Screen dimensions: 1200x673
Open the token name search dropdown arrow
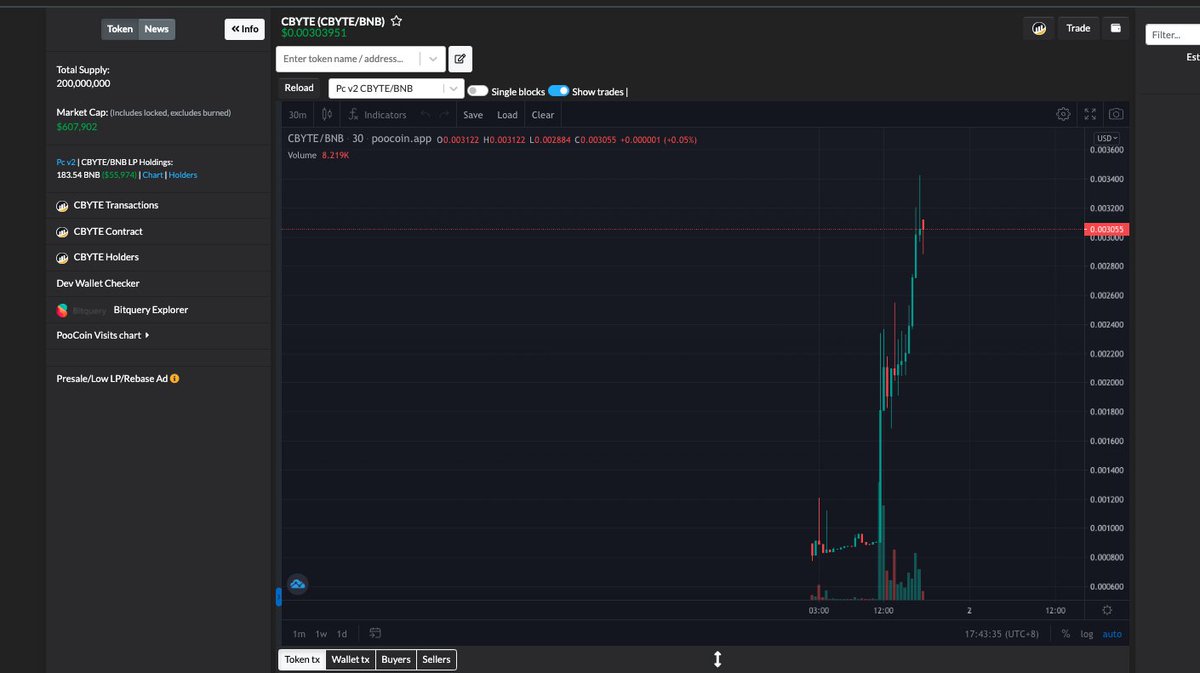coord(433,59)
